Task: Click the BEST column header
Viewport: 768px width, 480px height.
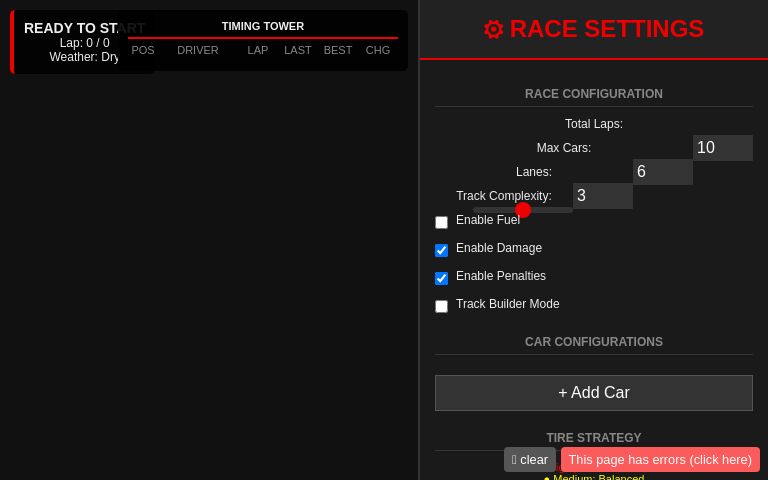Action: pos(338,50)
